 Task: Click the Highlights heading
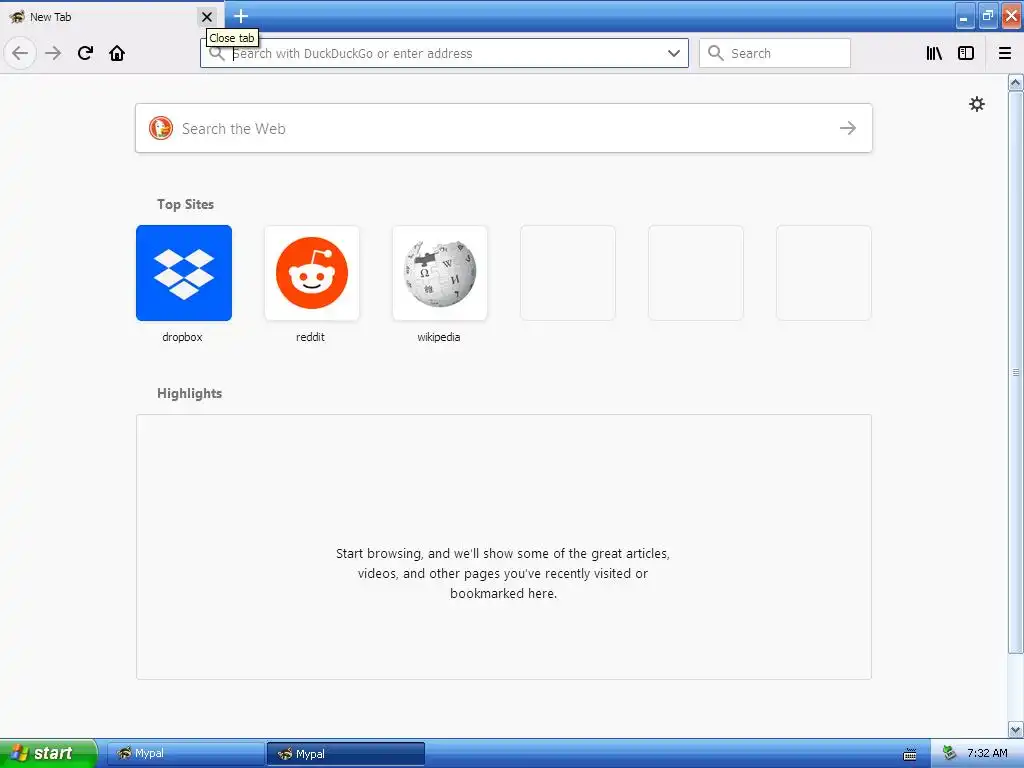click(189, 393)
